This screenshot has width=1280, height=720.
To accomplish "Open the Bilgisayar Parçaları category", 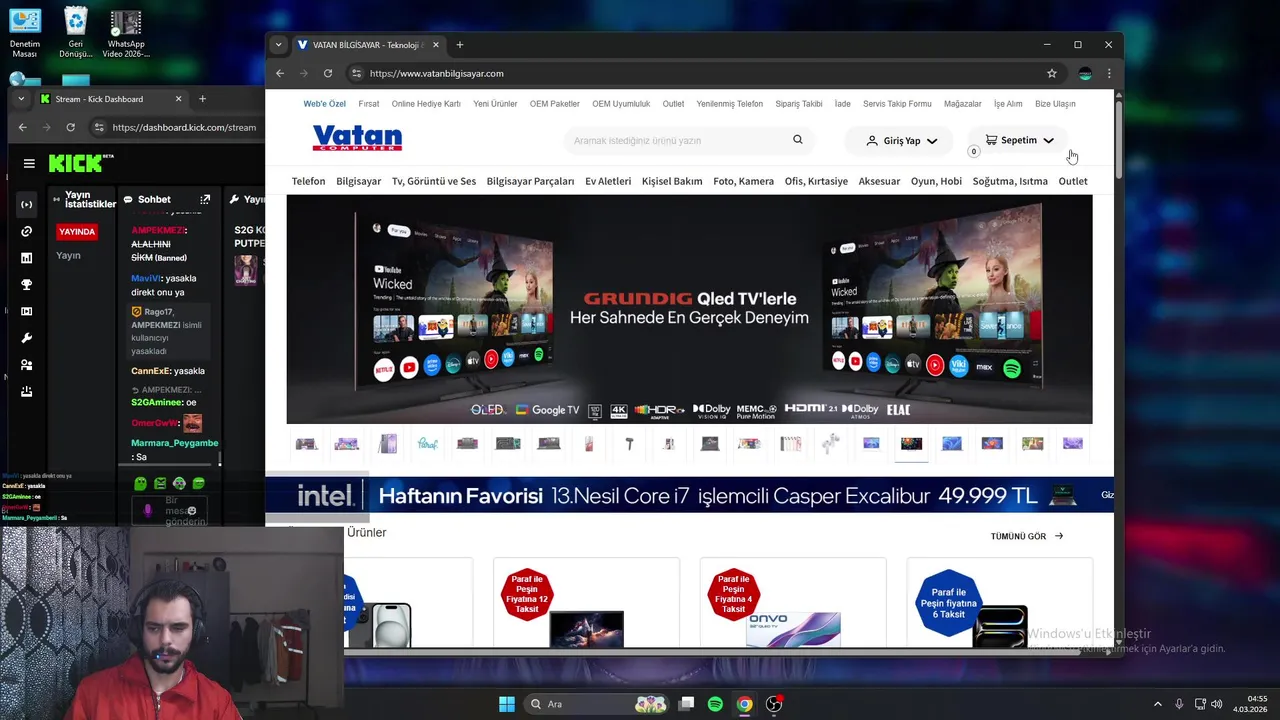I will [x=530, y=181].
